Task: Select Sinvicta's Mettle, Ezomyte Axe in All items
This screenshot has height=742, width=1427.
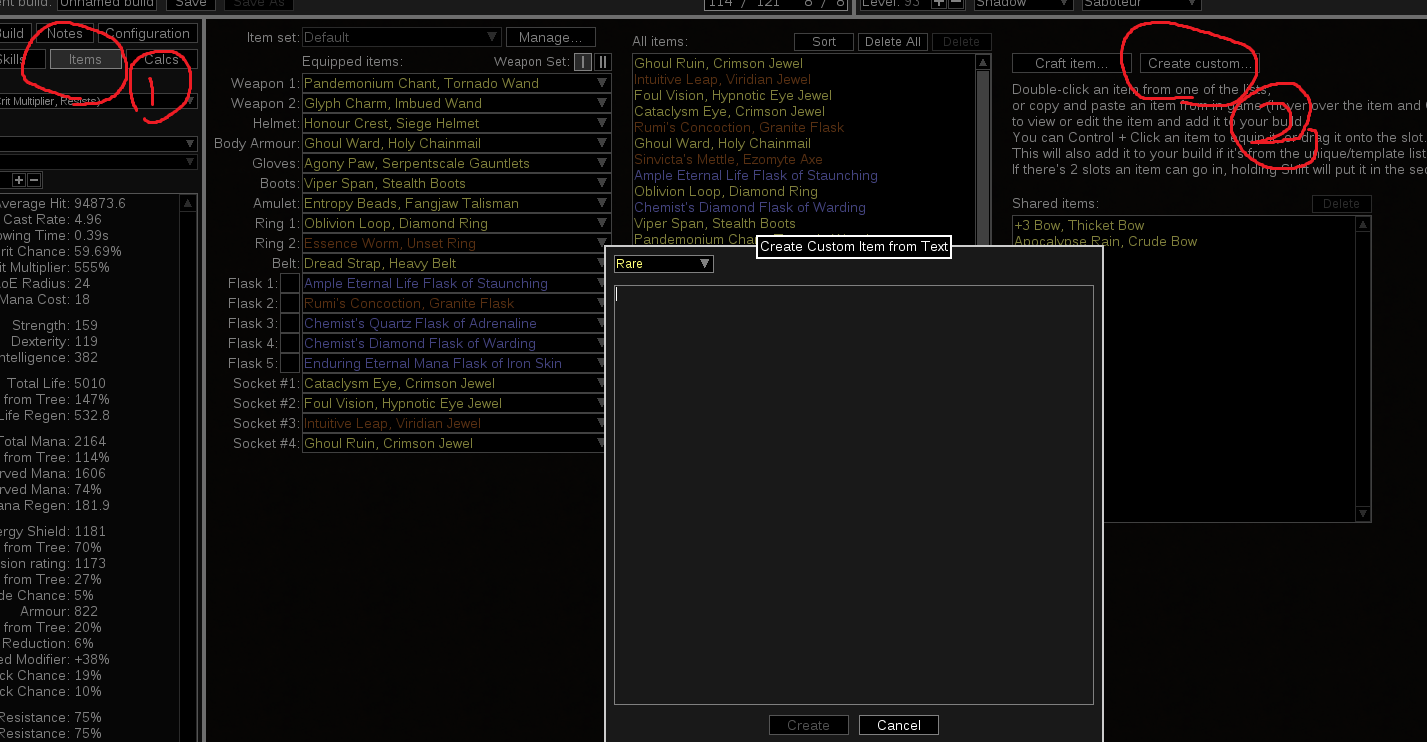Action: click(728, 159)
